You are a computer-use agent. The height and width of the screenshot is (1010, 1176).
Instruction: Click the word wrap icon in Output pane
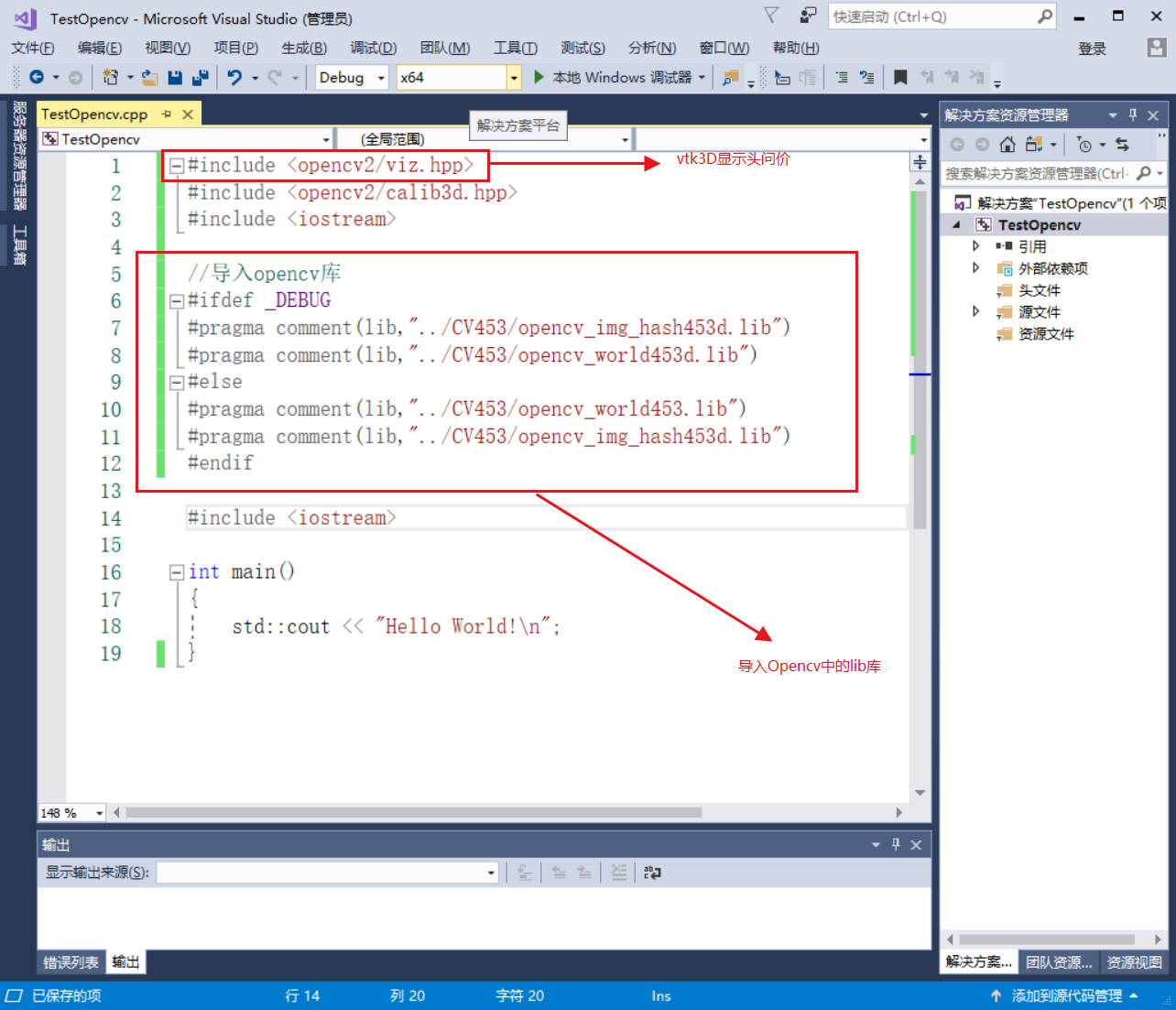pyautogui.click(x=651, y=872)
